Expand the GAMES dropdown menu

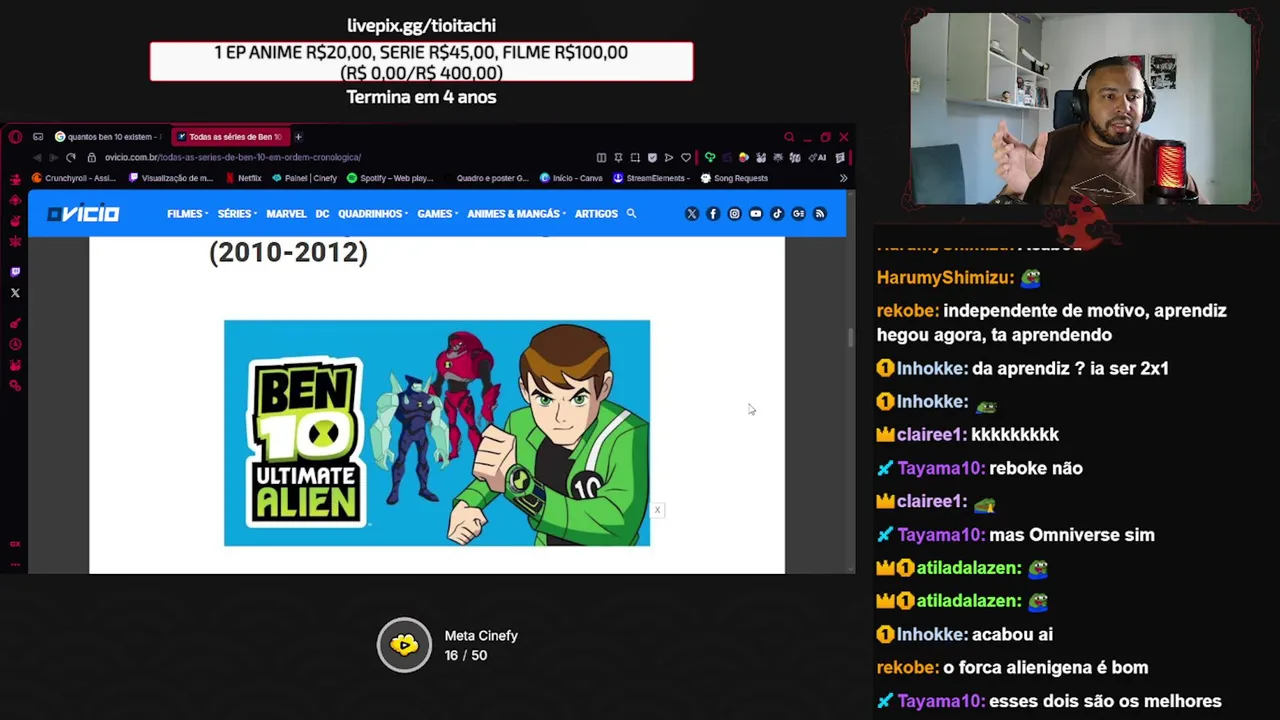[x=438, y=214]
